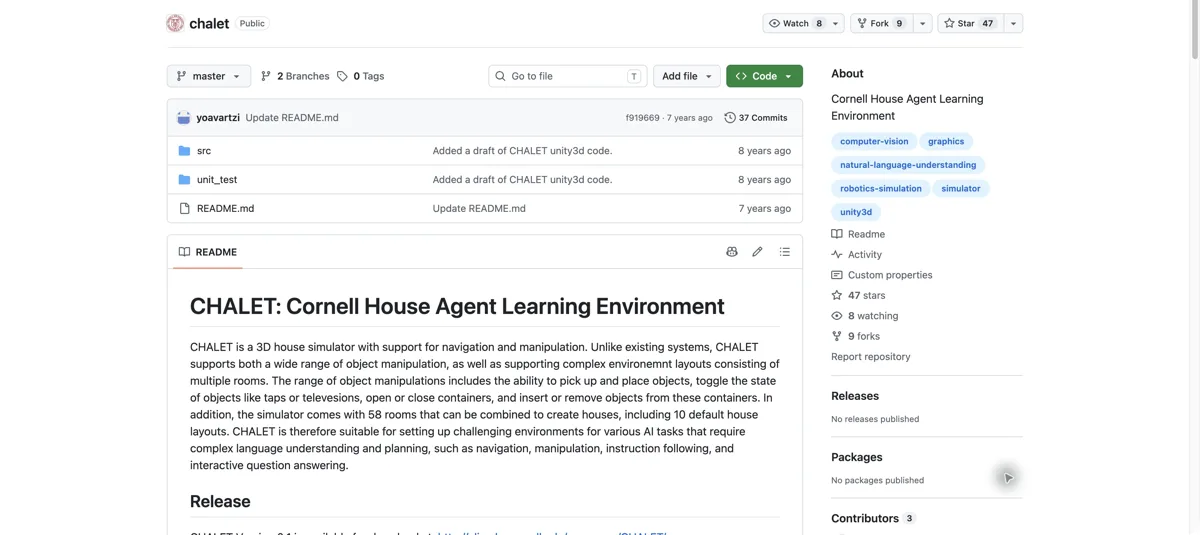
Task: Open the unit_test folder
Action: pyautogui.click(x=217, y=180)
